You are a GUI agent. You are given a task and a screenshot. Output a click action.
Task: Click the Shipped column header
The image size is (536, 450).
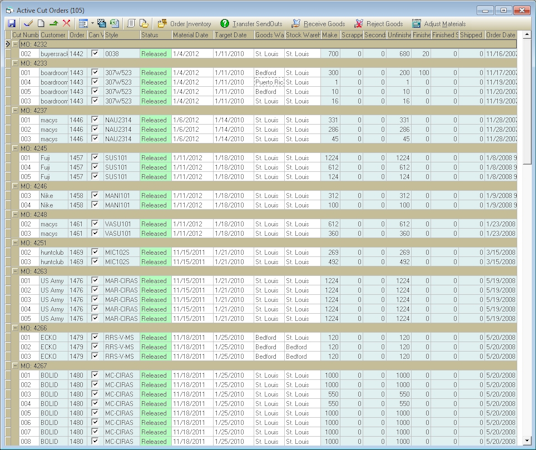click(471, 35)
